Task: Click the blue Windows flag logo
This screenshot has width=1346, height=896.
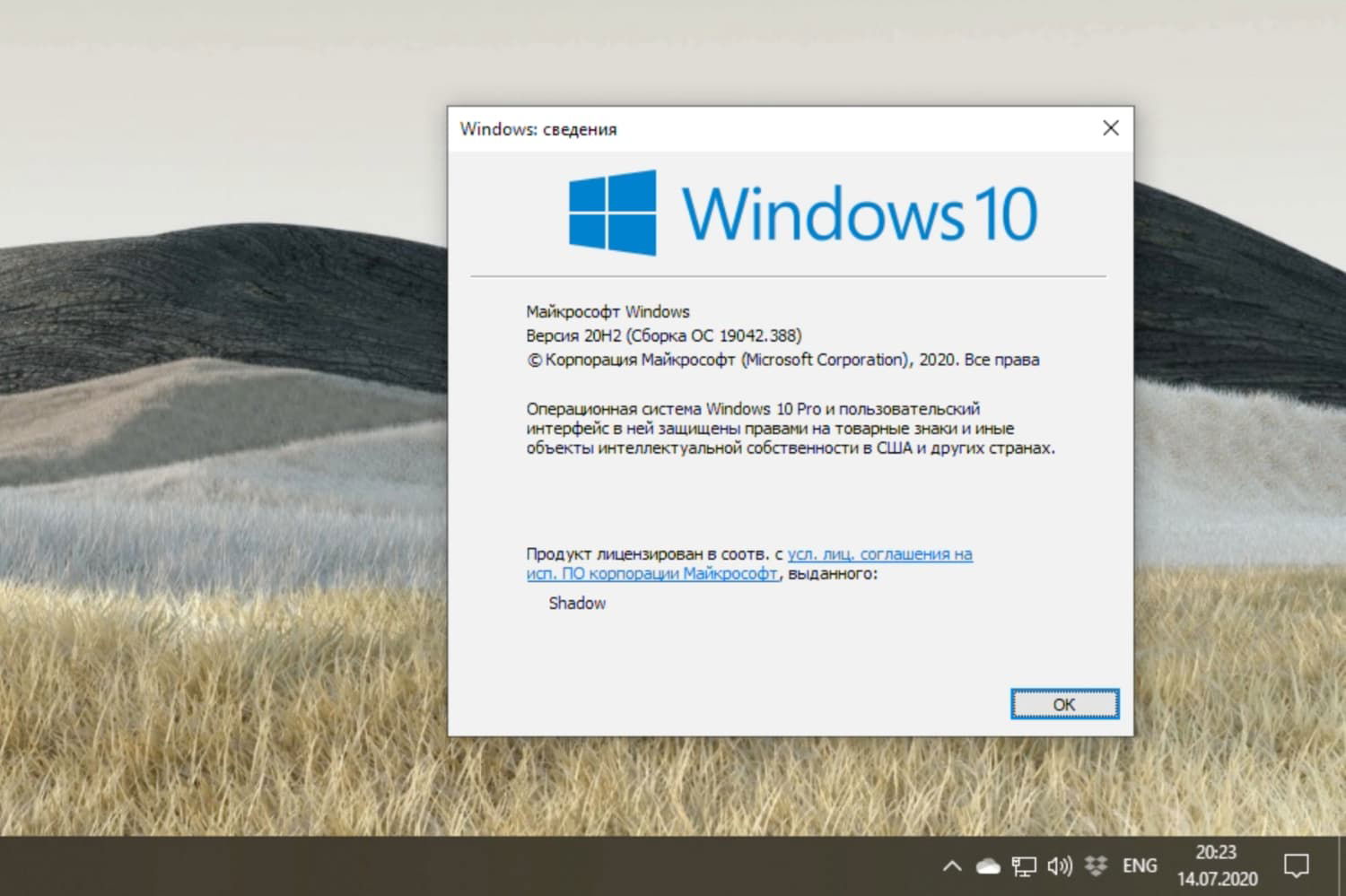Action: pos(611,212)
